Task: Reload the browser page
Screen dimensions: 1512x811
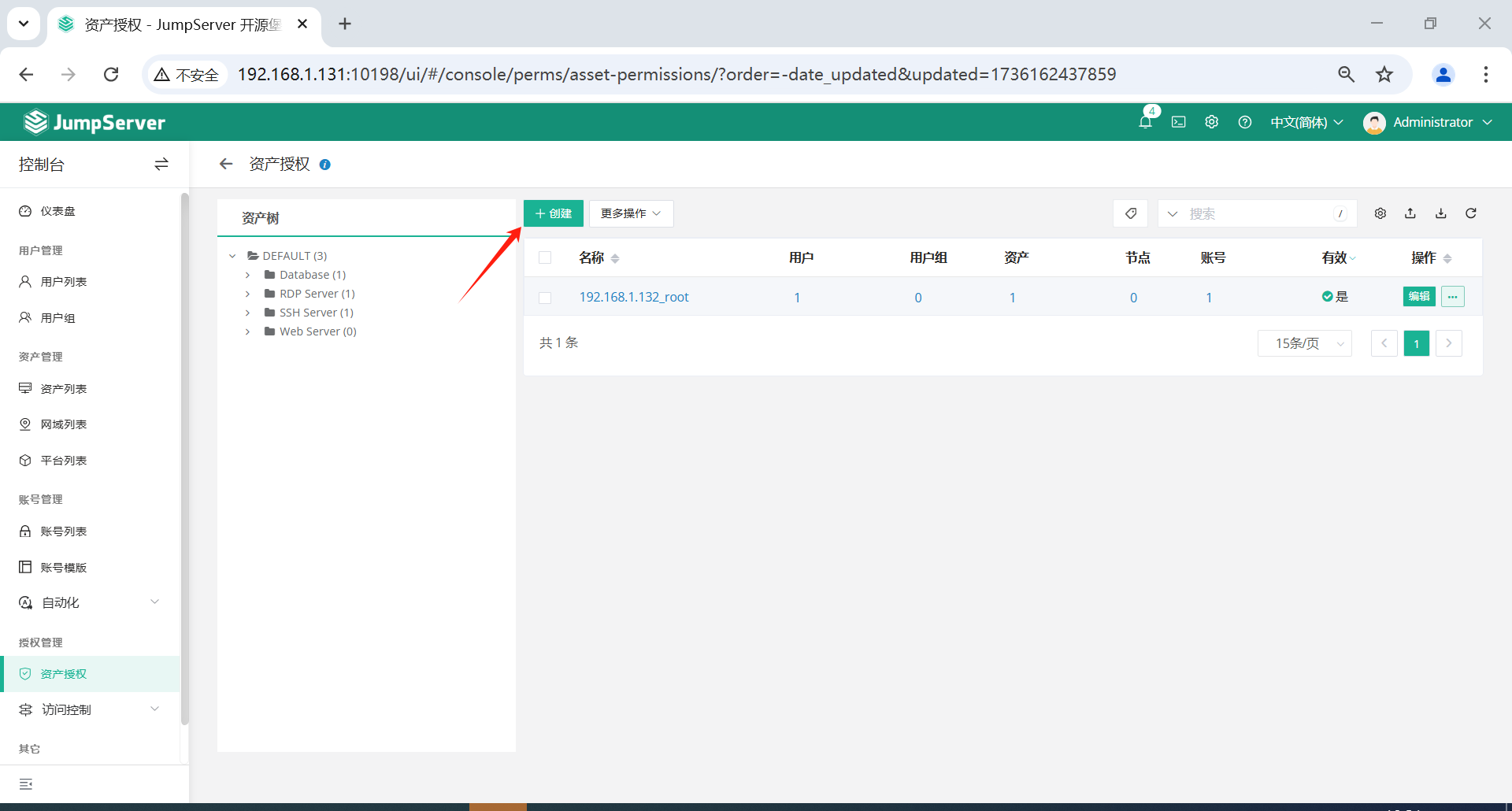Action: [111, 74]
